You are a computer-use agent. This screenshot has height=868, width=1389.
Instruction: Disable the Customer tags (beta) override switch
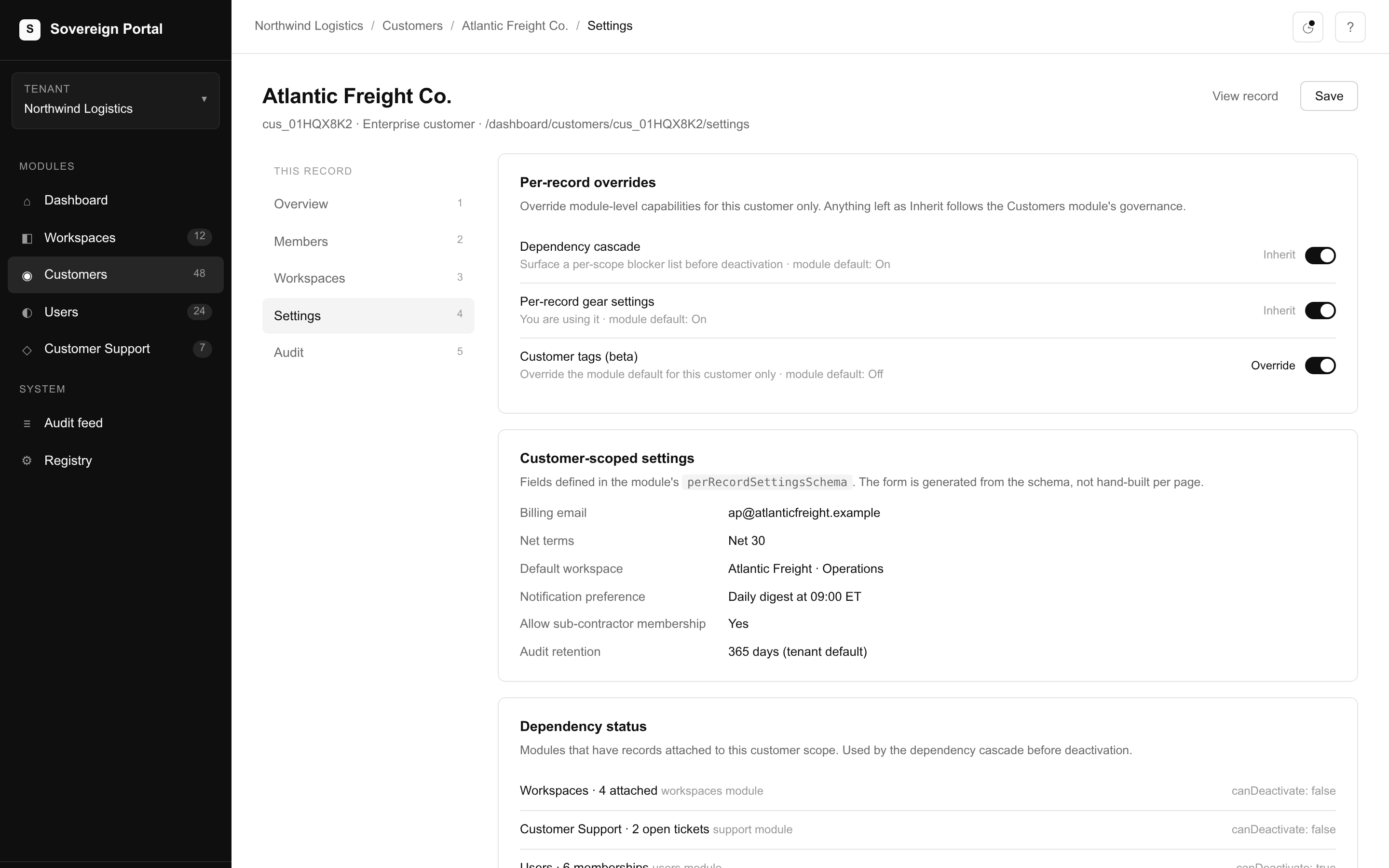1320,366
